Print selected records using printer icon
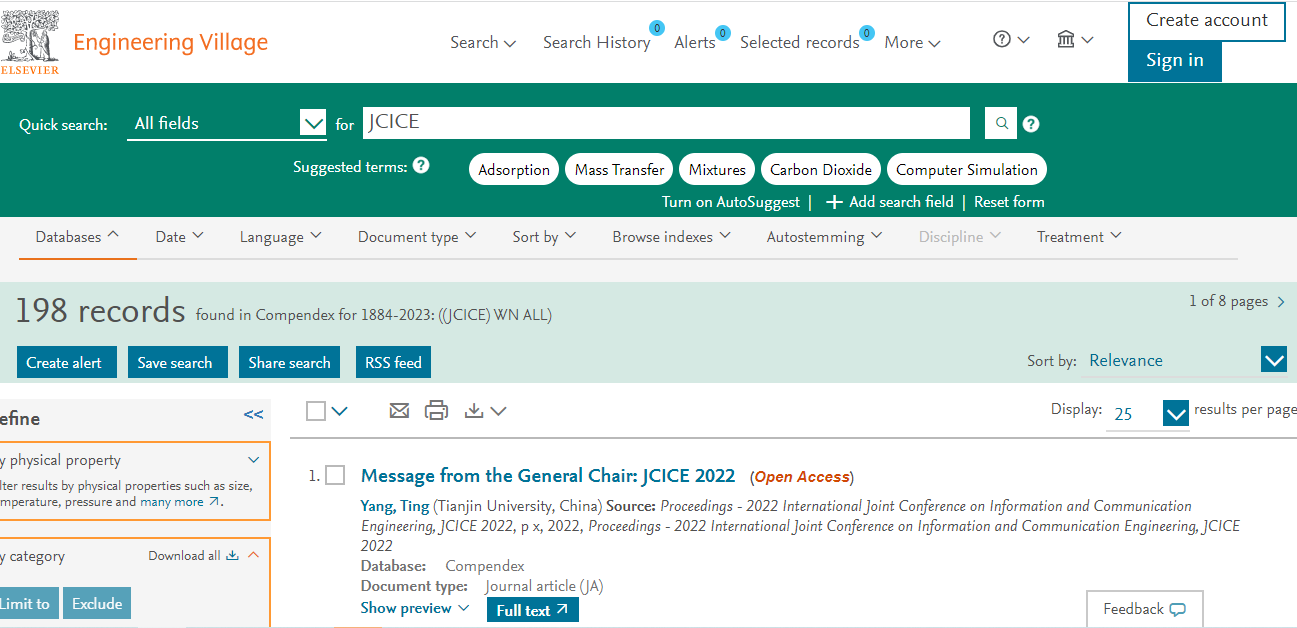 pos(436,410)
